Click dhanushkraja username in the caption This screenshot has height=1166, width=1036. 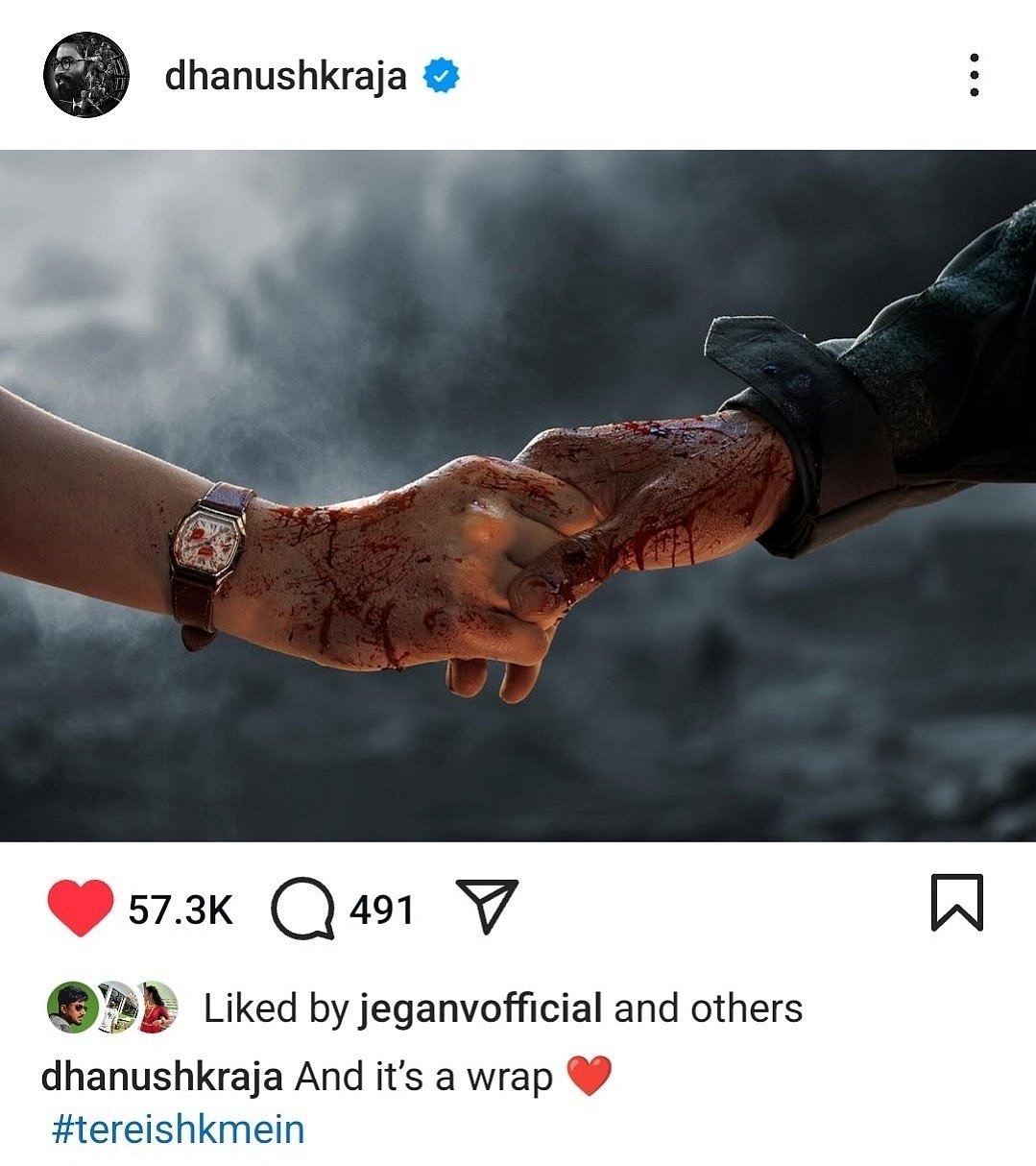click(x=161, y=1078)
